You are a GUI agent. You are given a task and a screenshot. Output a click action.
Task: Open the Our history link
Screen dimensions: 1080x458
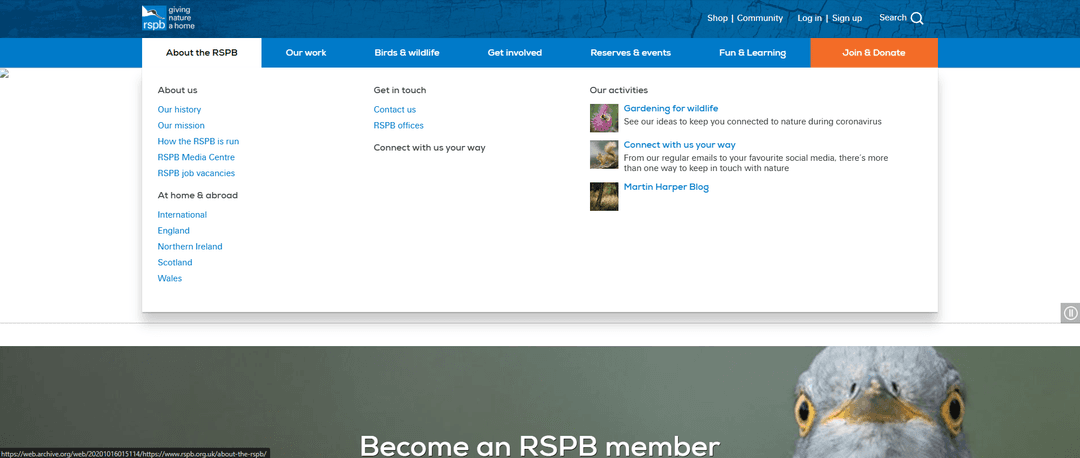tap(179, 110)
